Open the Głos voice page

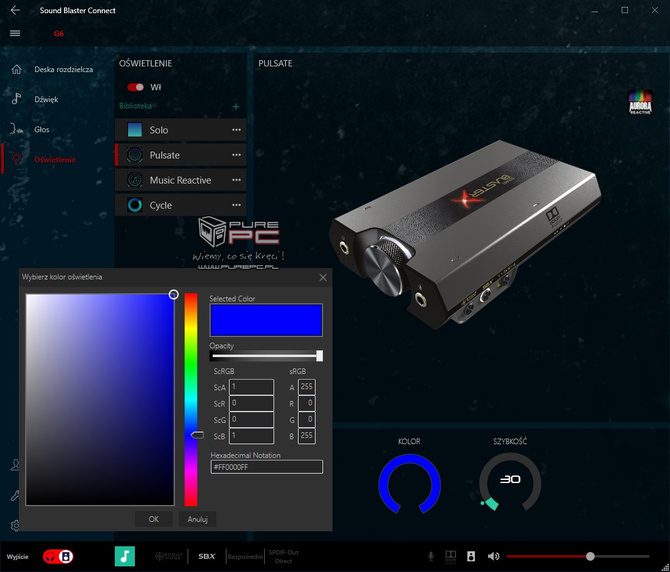click(x=42, y=129)
